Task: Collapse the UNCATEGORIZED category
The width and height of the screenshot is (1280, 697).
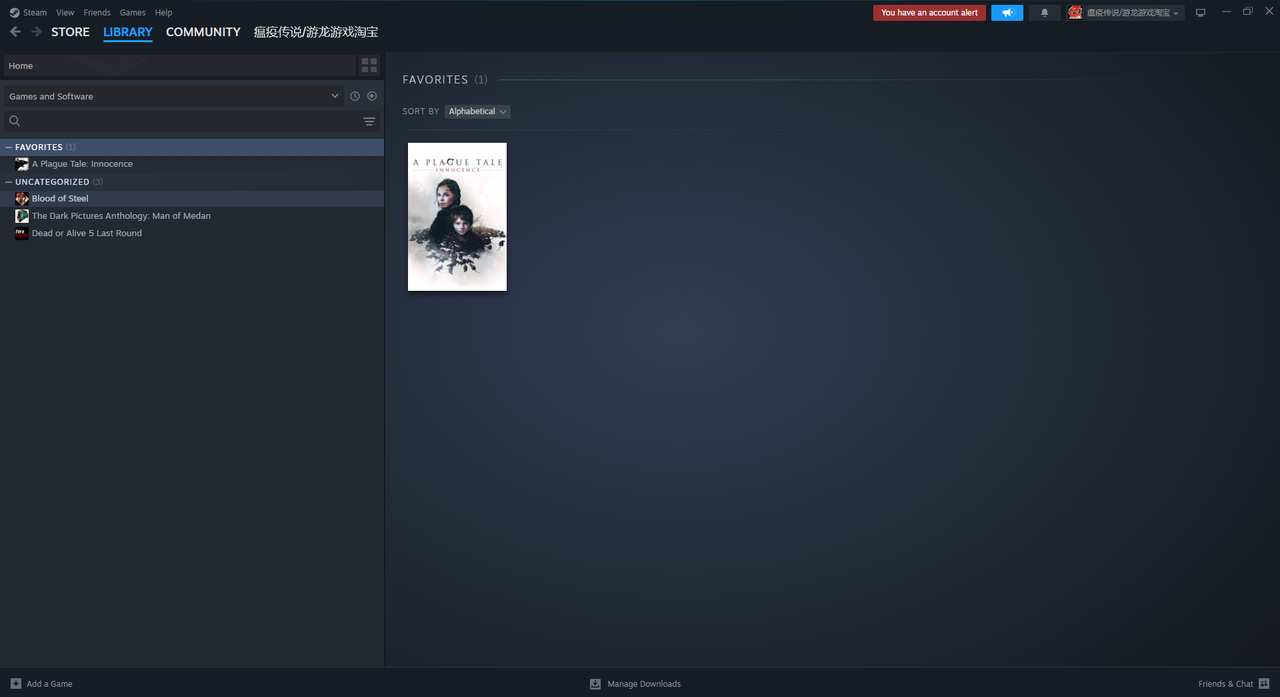Action: point(9,182)
